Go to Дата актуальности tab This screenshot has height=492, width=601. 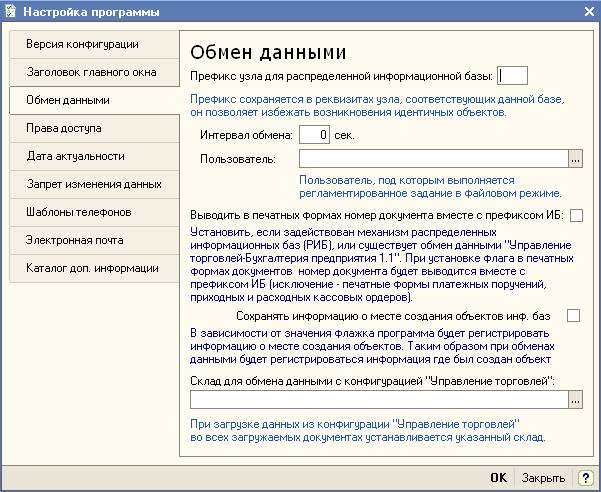pos(95,157)
